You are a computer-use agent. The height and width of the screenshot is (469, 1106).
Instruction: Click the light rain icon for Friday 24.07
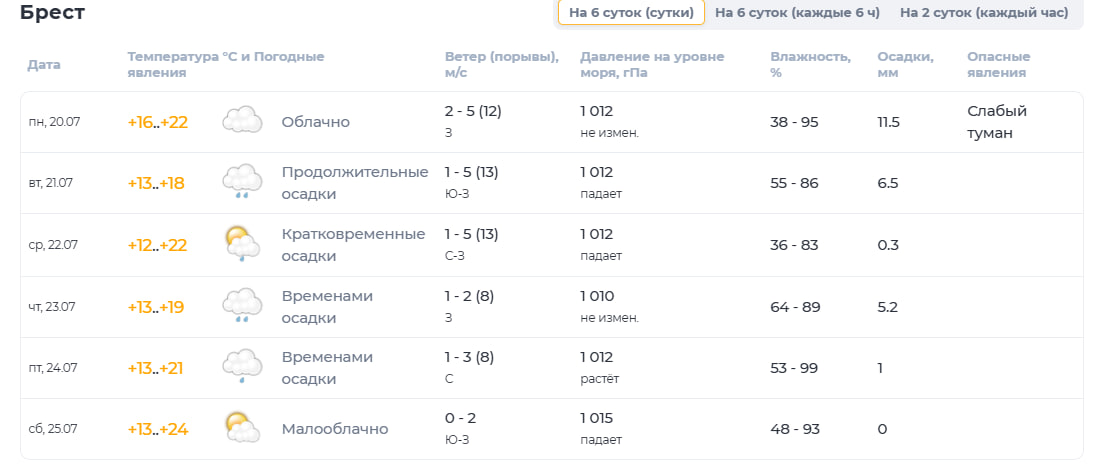pos(243,367)
